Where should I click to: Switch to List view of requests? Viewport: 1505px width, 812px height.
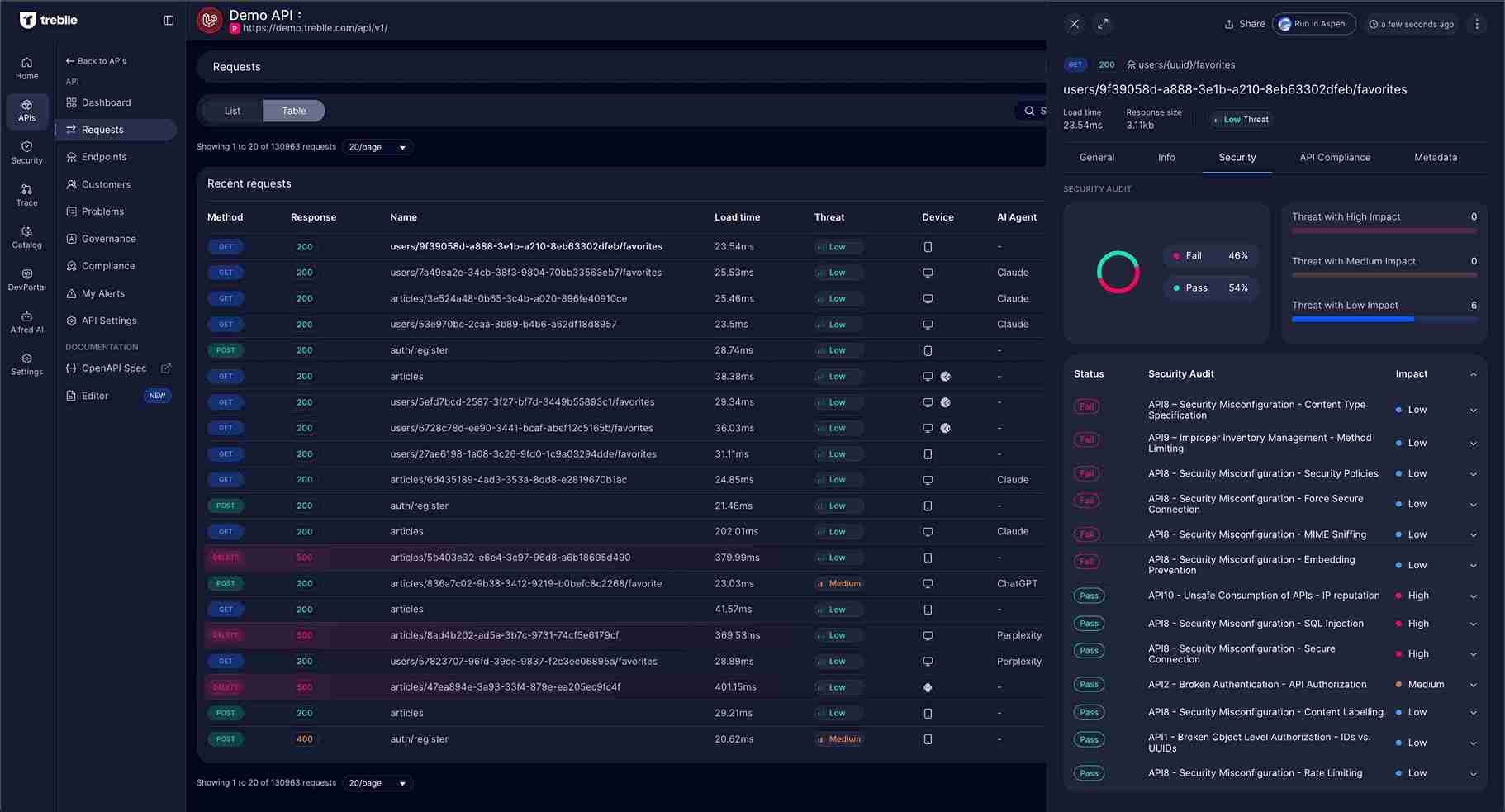pos(231,110)
